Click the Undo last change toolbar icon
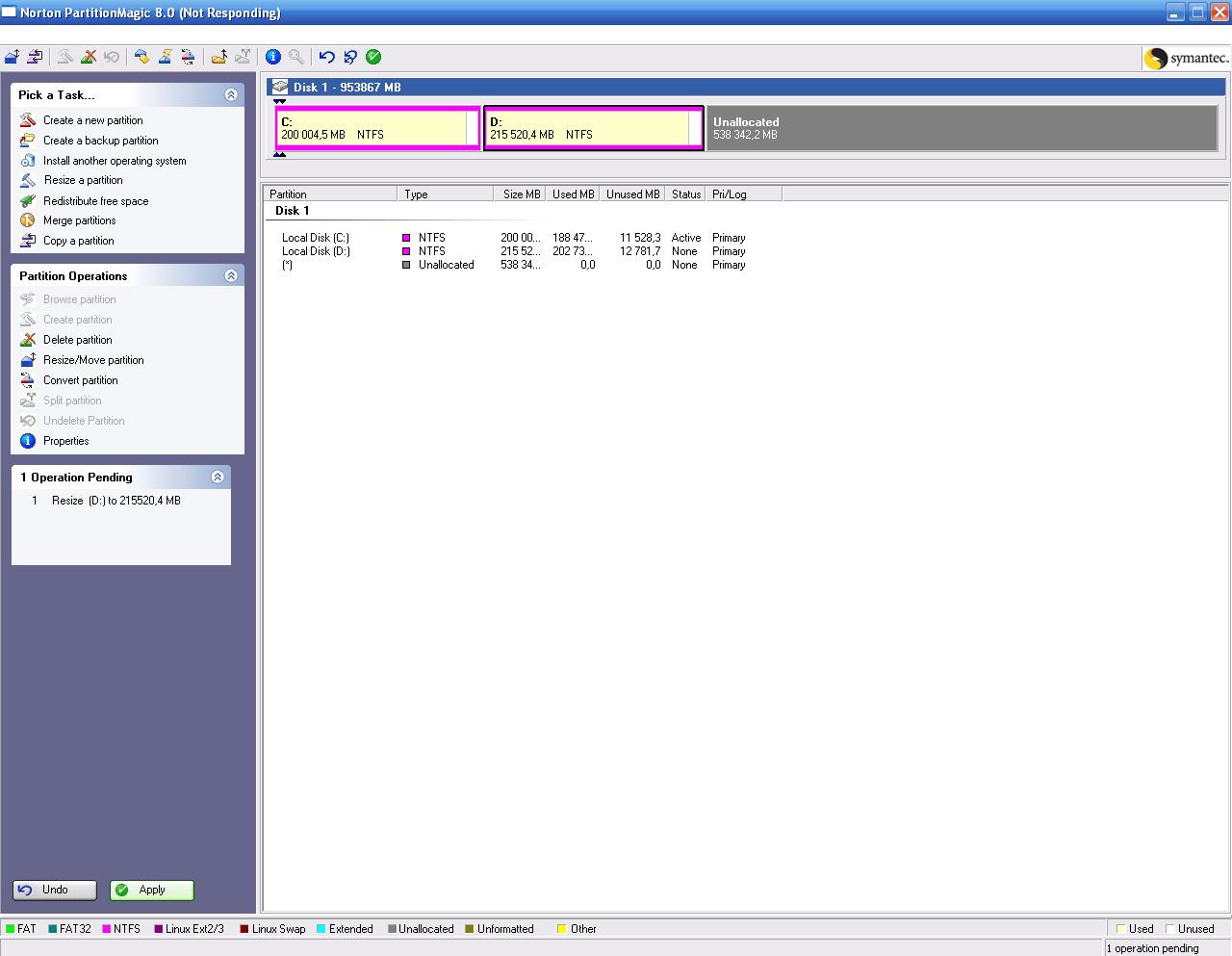 [327, 57]
